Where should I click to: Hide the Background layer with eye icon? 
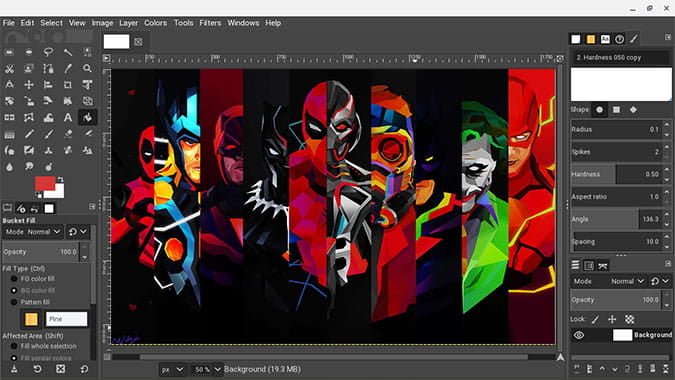579,335
